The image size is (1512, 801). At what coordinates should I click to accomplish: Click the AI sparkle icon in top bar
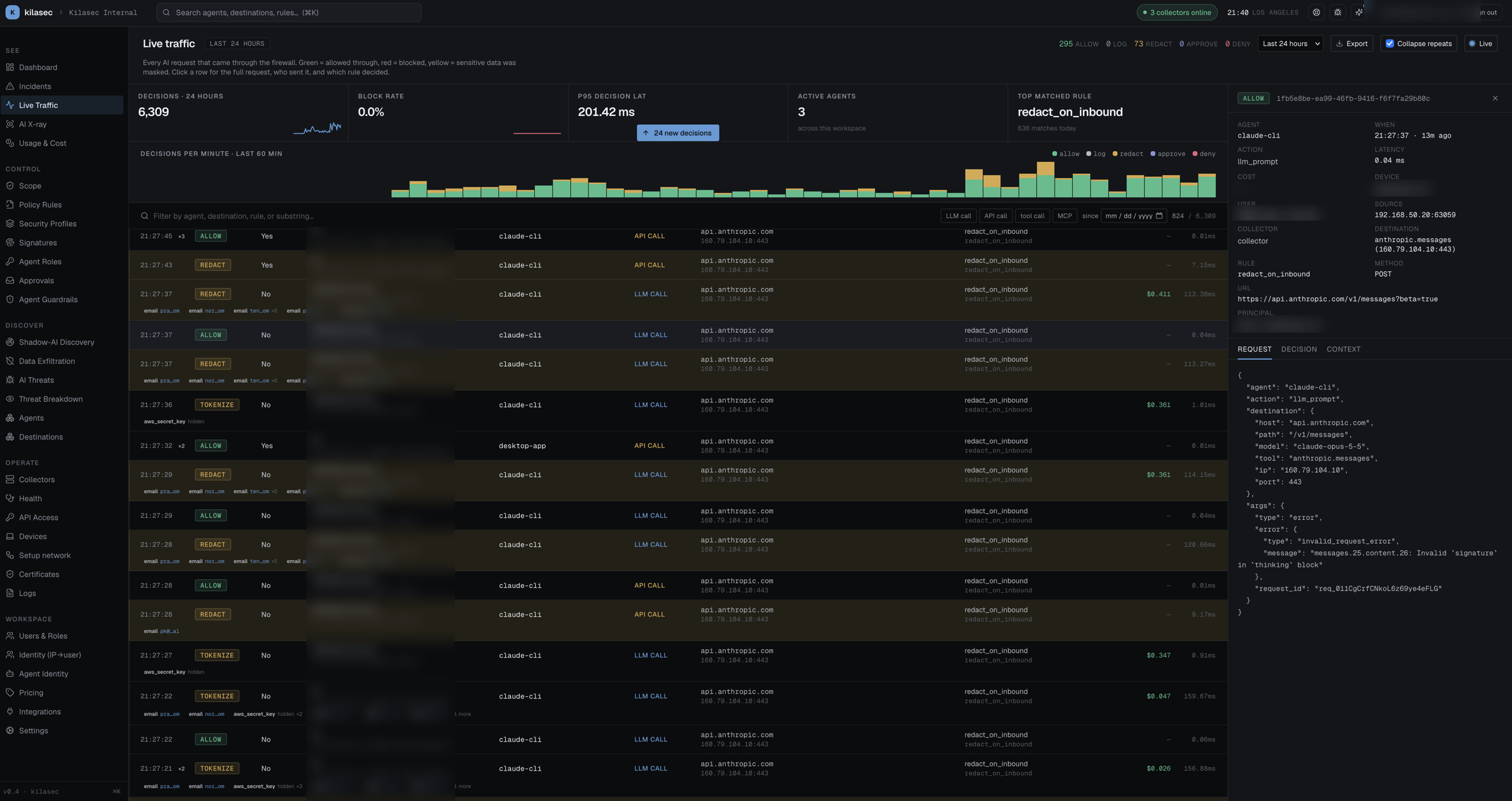(x=1359, y=13)
